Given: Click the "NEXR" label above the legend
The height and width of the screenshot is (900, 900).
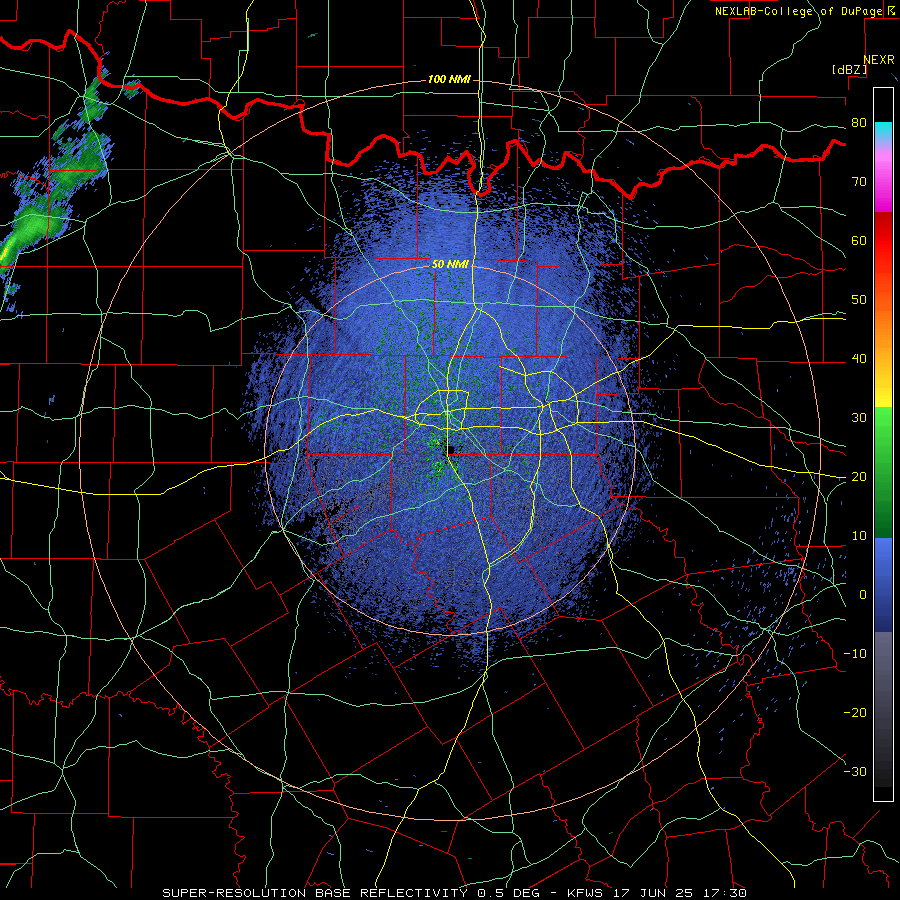Looking at the screenshot, I should click(x=879, y=60).
